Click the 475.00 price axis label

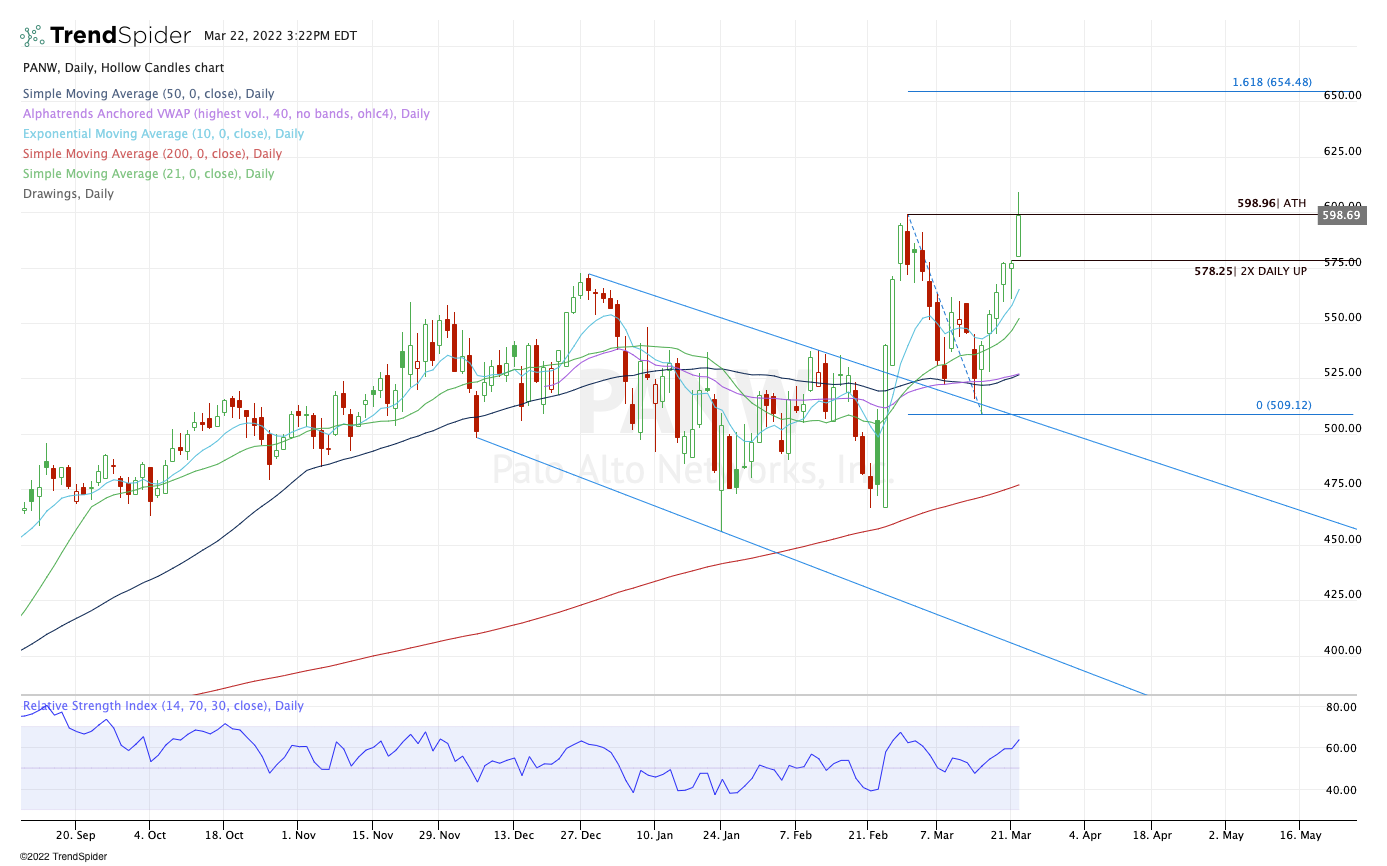tap(1341, 484)
